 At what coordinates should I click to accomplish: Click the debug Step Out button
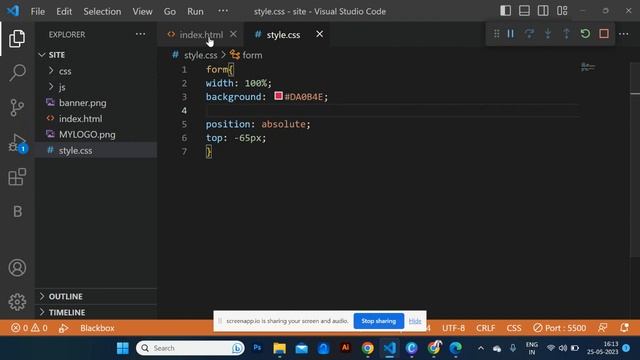[x=567, y=34]
